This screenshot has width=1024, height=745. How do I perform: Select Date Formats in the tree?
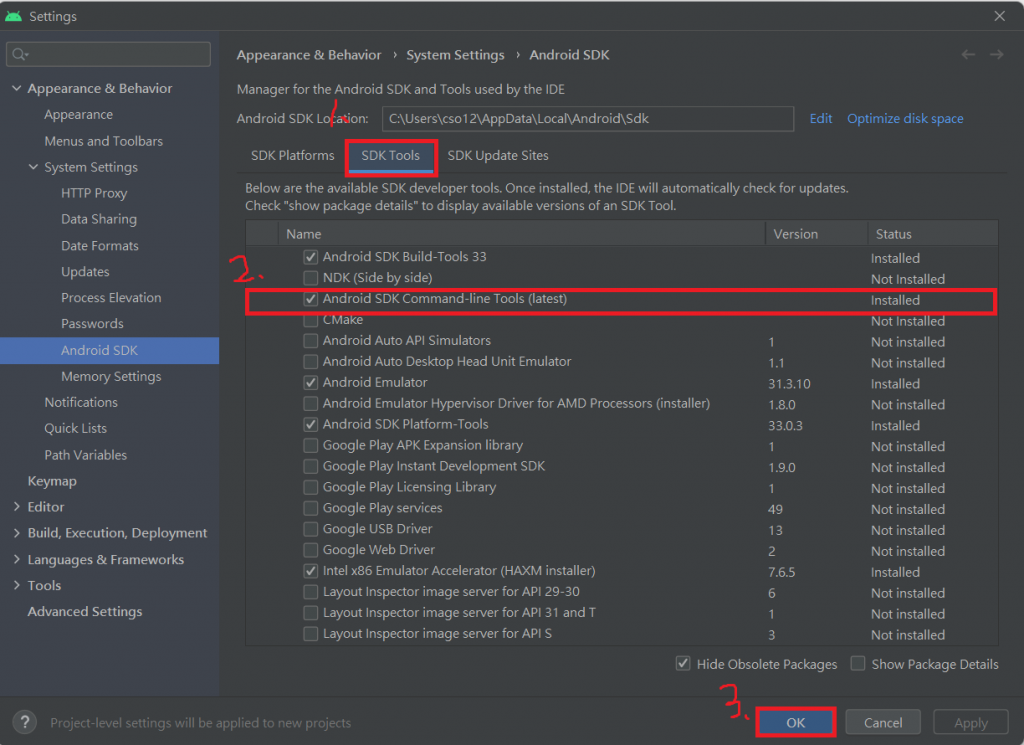pyautogui.click(x=99, y=246)
